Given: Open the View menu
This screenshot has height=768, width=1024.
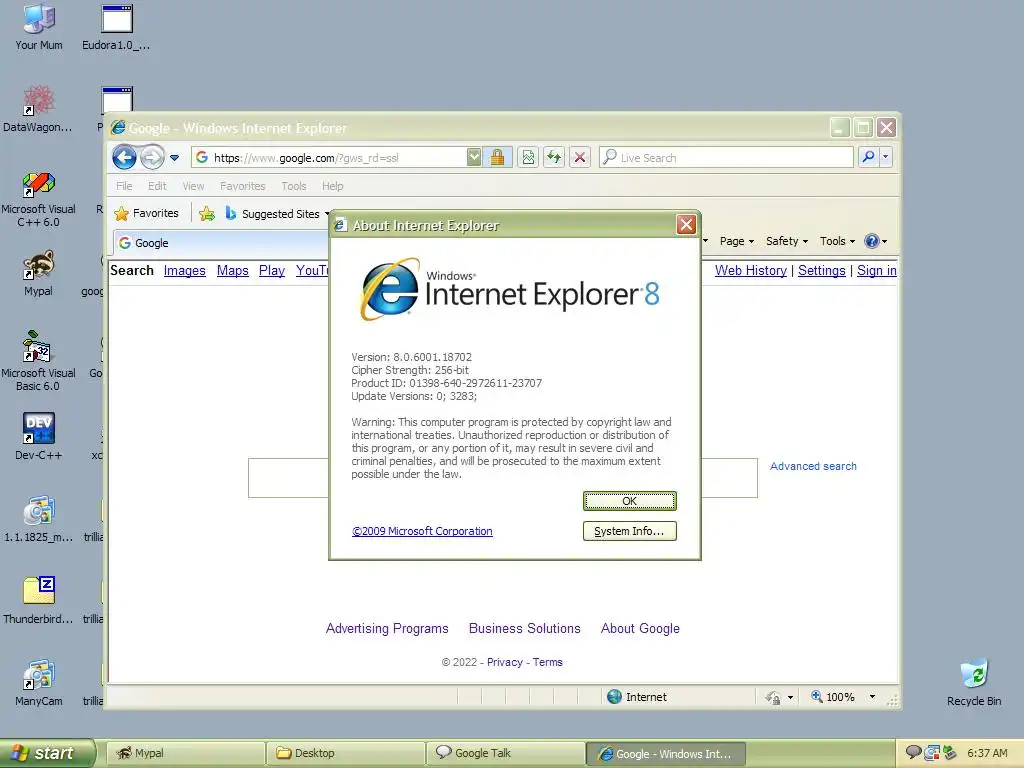Looking at the screenshot, I should (193, 186).
